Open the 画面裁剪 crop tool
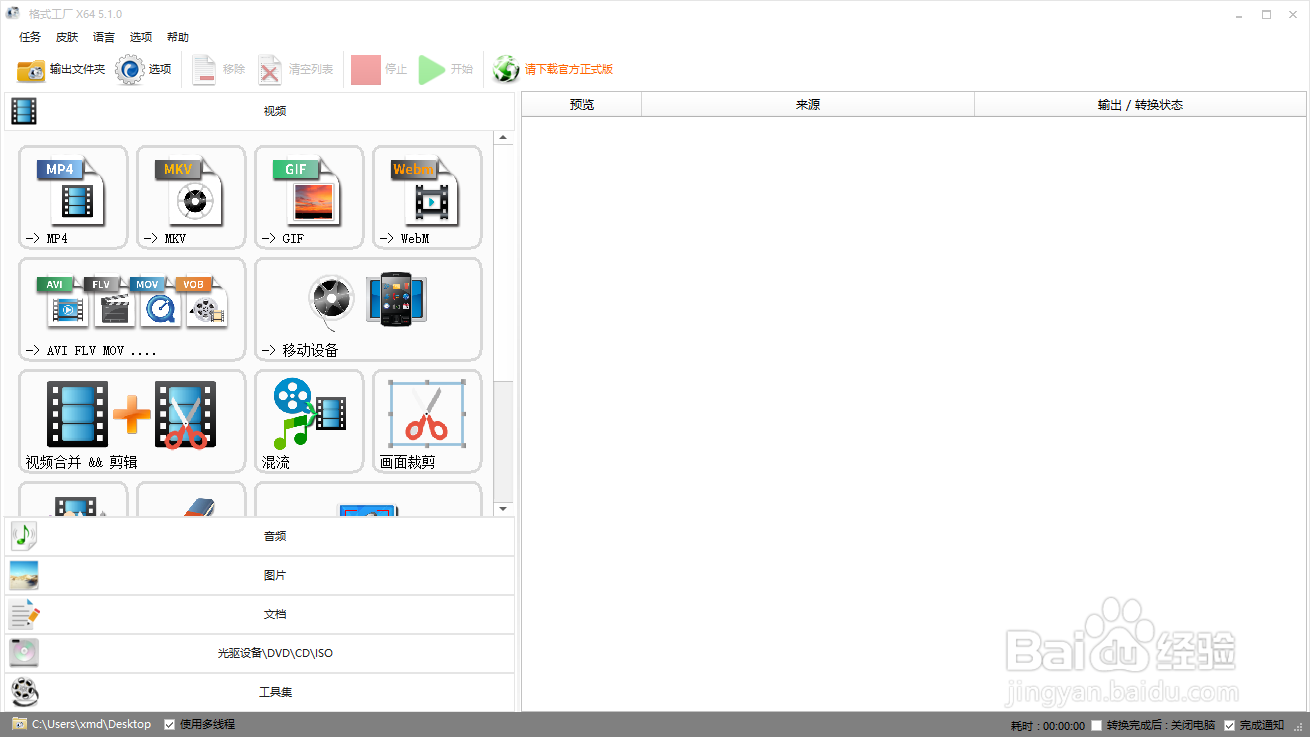Image resolution: width=1310 pixels, height=737 pixels. pyautogui.click(x=427, y=421)
